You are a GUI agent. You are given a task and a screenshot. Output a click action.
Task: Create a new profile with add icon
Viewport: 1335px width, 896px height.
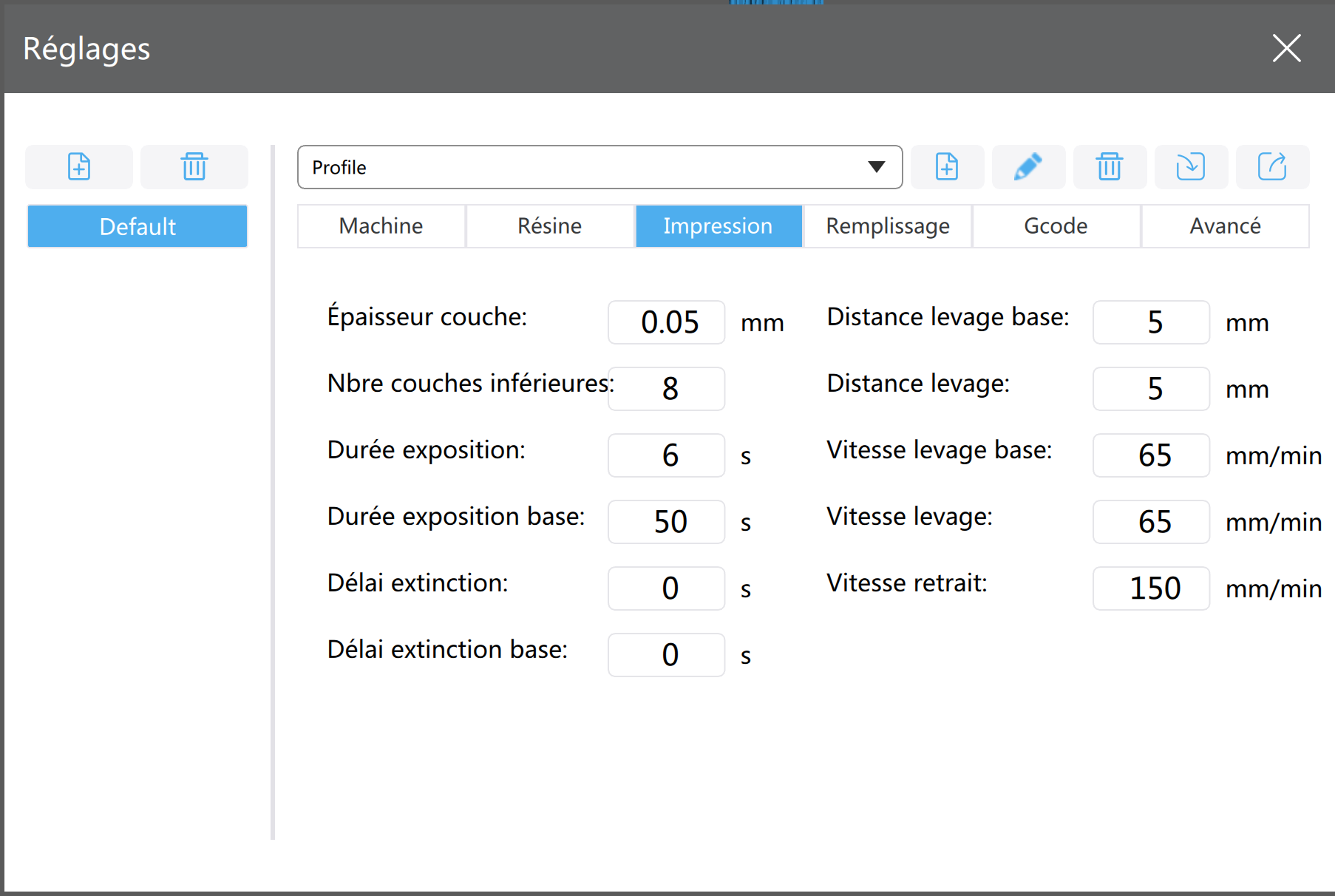947,167
